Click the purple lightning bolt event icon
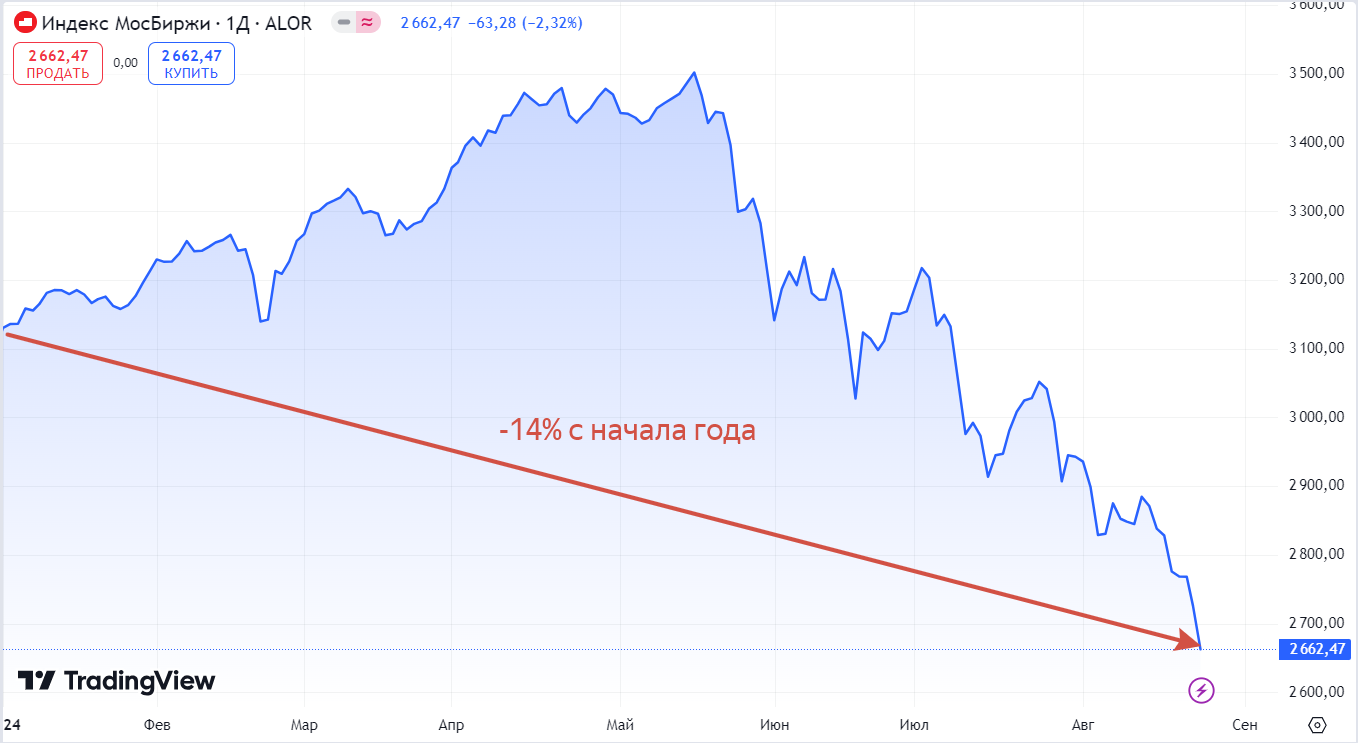Viewport: 1358px width, 743px height. point(1202,689)
